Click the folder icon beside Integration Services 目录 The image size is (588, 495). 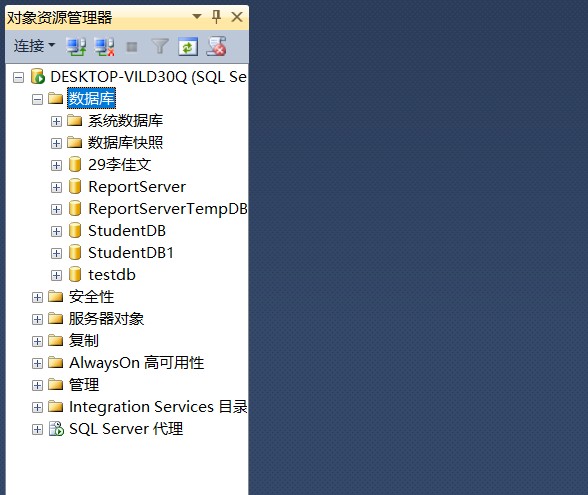click(x=56, y=406)
